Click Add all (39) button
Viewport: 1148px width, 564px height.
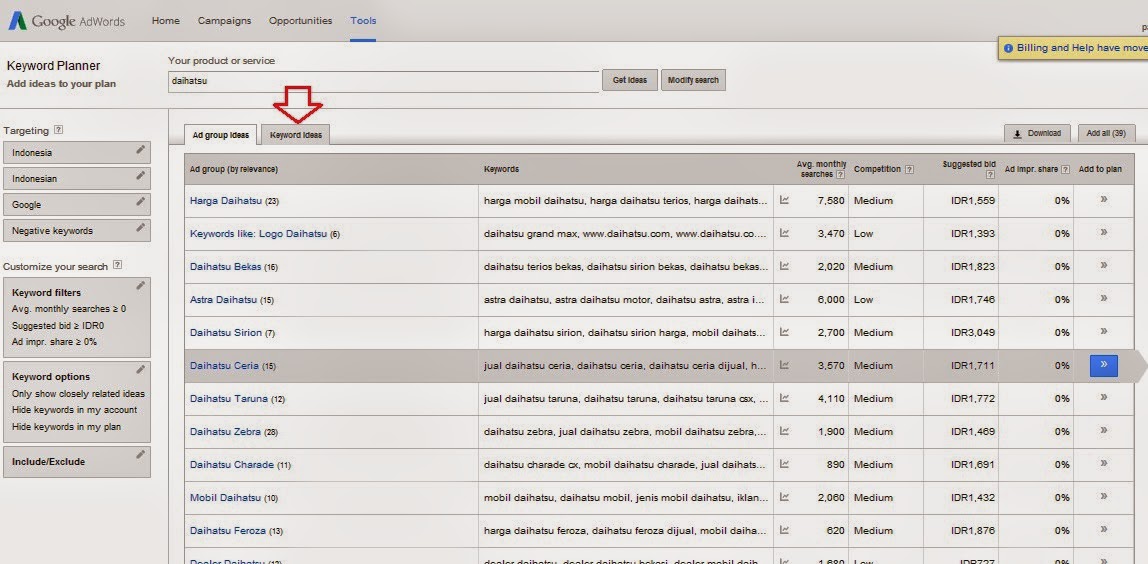coord(1106,133)
